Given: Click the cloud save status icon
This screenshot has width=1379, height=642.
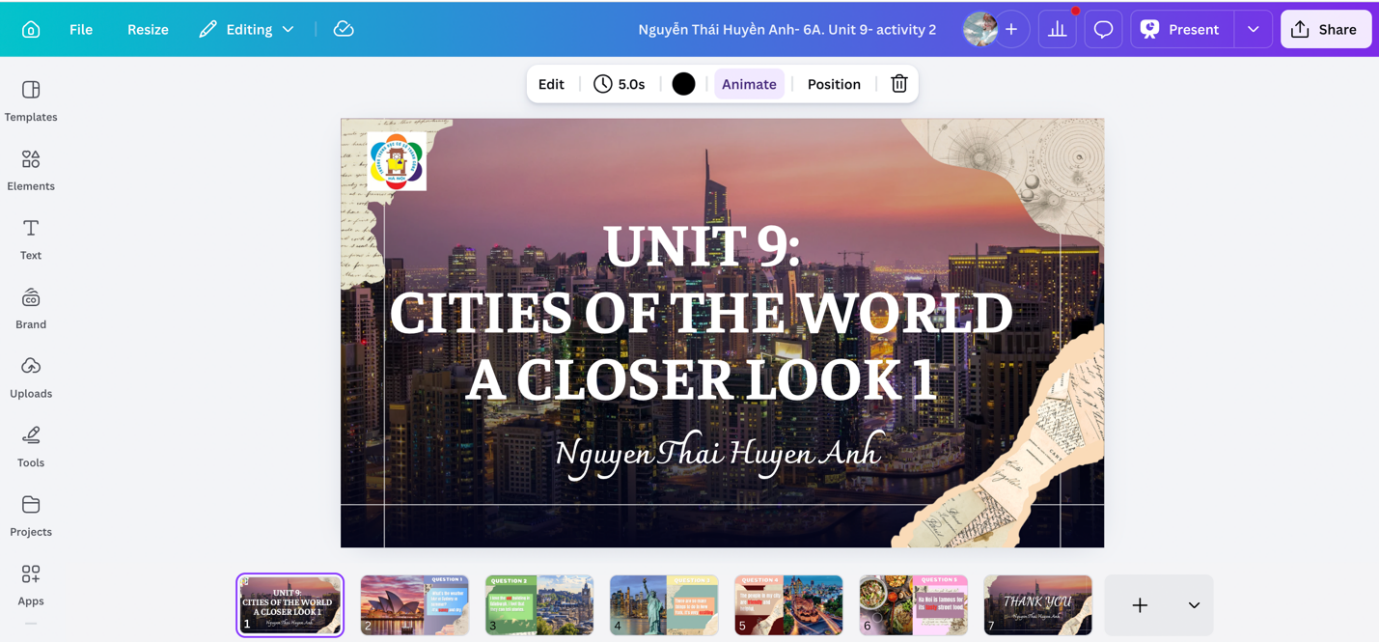Looking at the screenshot, I should click(x=343, y=29).
